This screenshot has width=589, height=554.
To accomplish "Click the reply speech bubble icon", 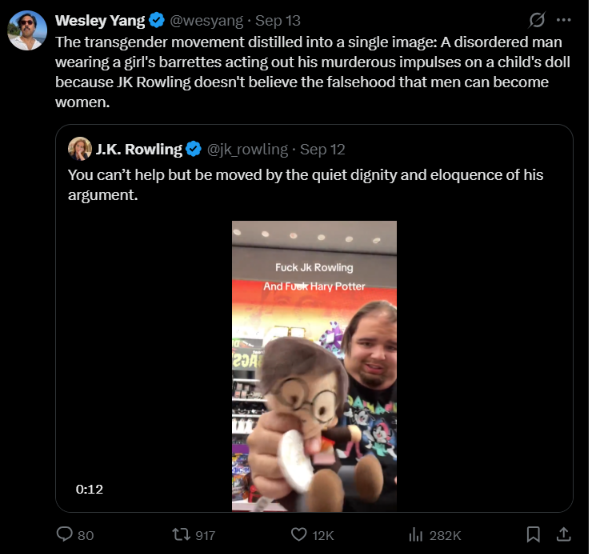I will point(64,534).
